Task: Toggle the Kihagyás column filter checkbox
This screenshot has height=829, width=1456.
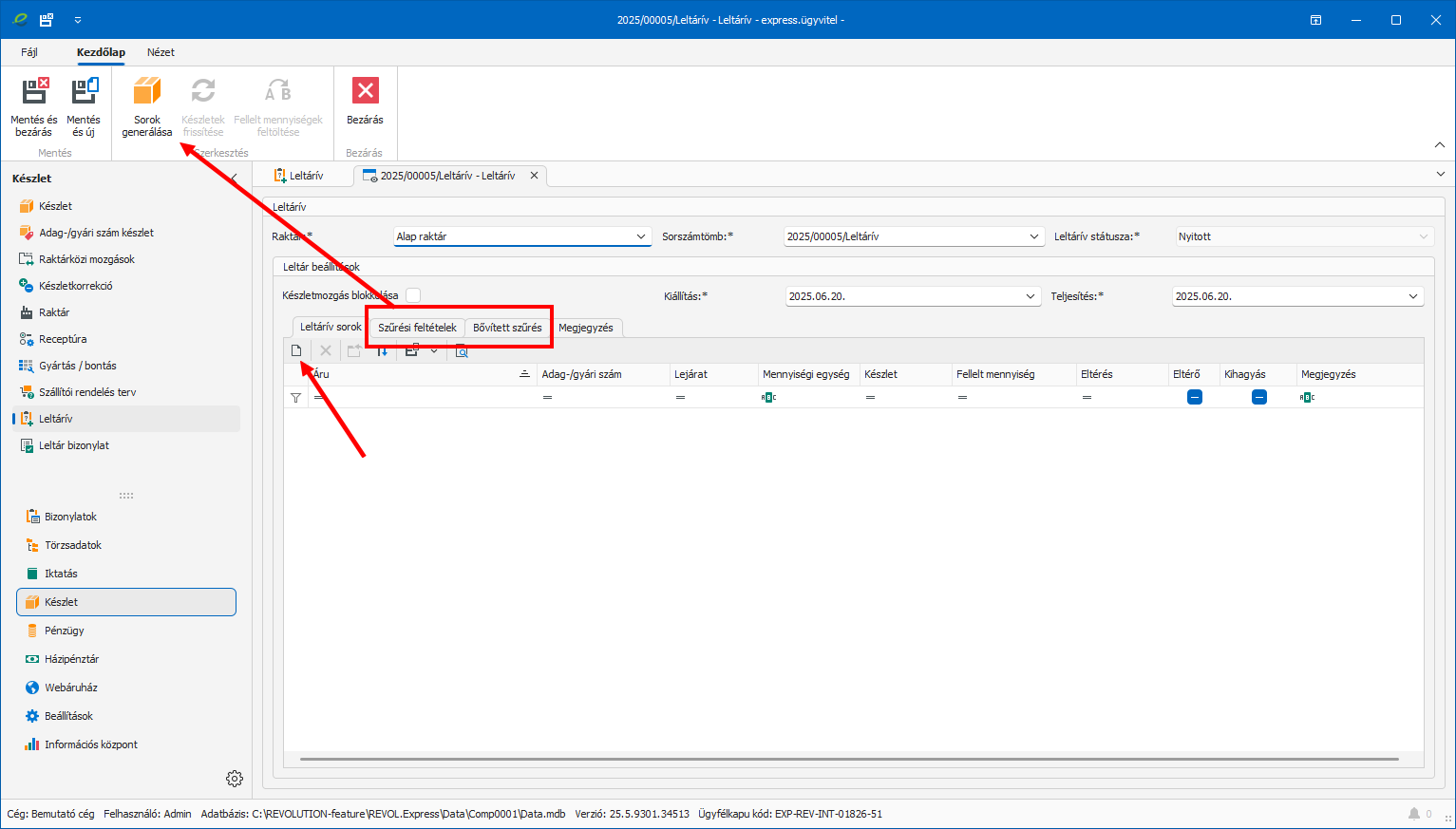Action: tap(1258, 398)
